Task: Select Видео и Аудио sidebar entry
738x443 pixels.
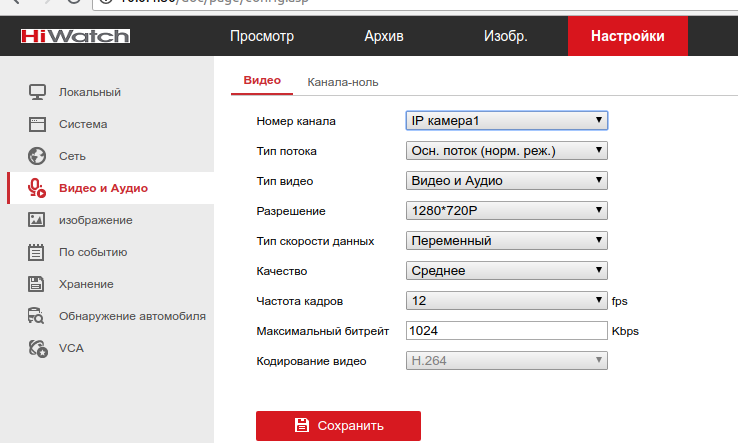Action: tap(111, 188)
